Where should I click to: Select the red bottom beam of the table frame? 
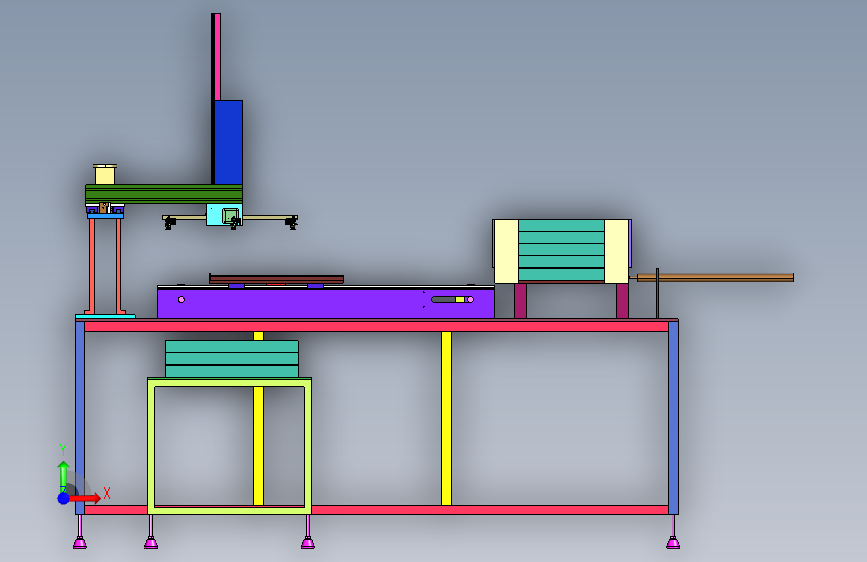(x=489, y=510)
